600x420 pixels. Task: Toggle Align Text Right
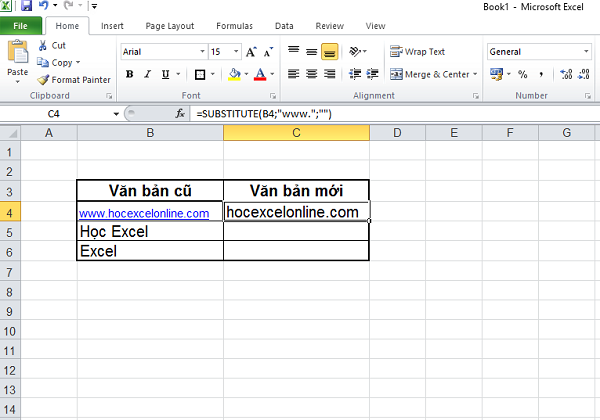pos(329,74)
